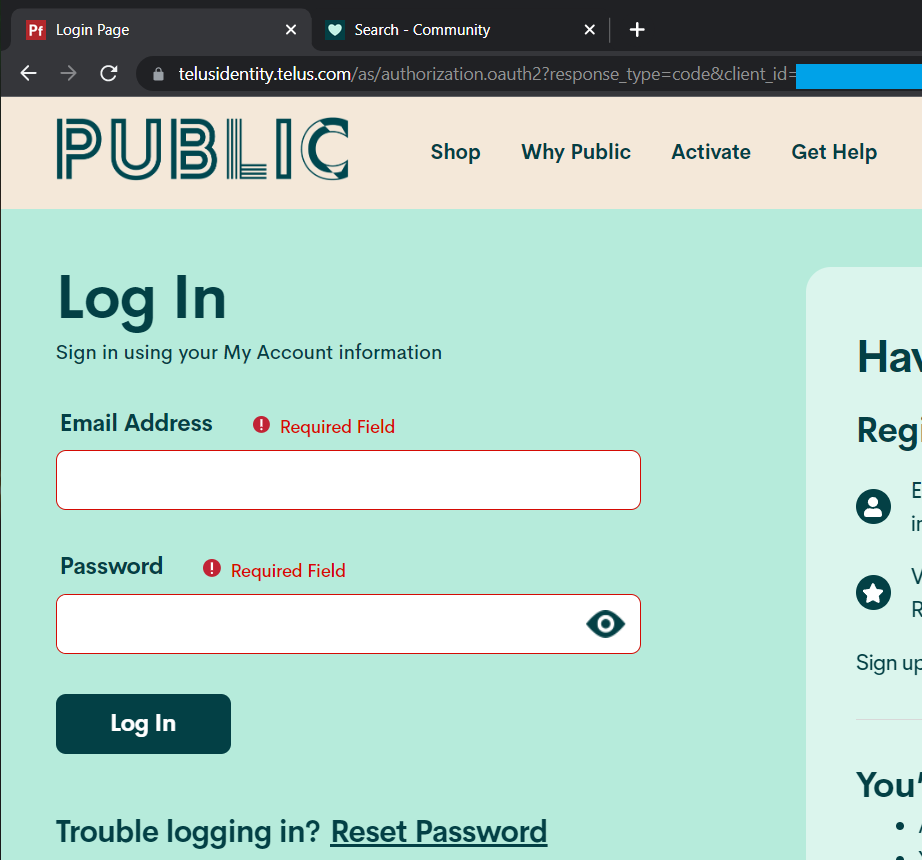Open a new browser tab
The width and height of the screenshot is (922, 860).
637,30
